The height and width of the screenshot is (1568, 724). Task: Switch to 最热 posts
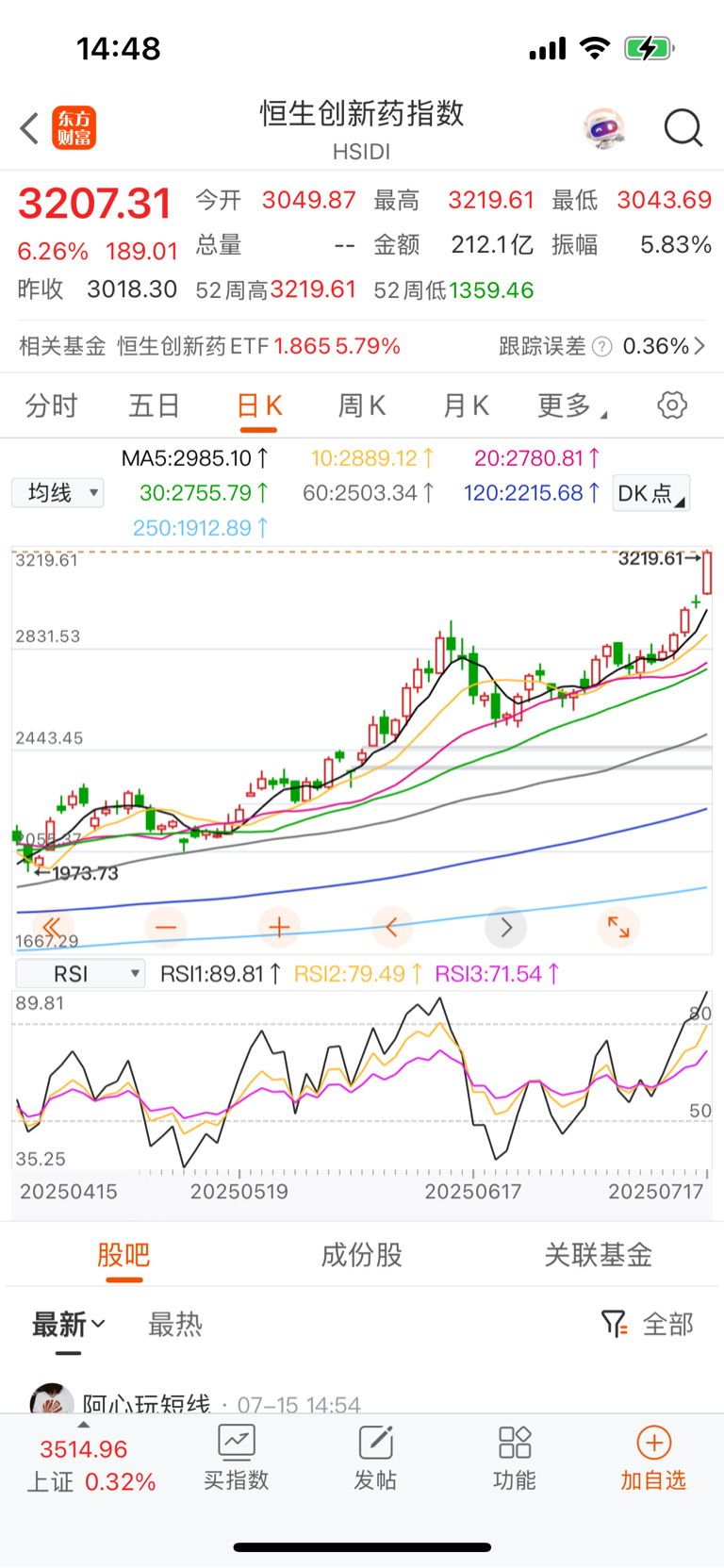coord(175,1324)
